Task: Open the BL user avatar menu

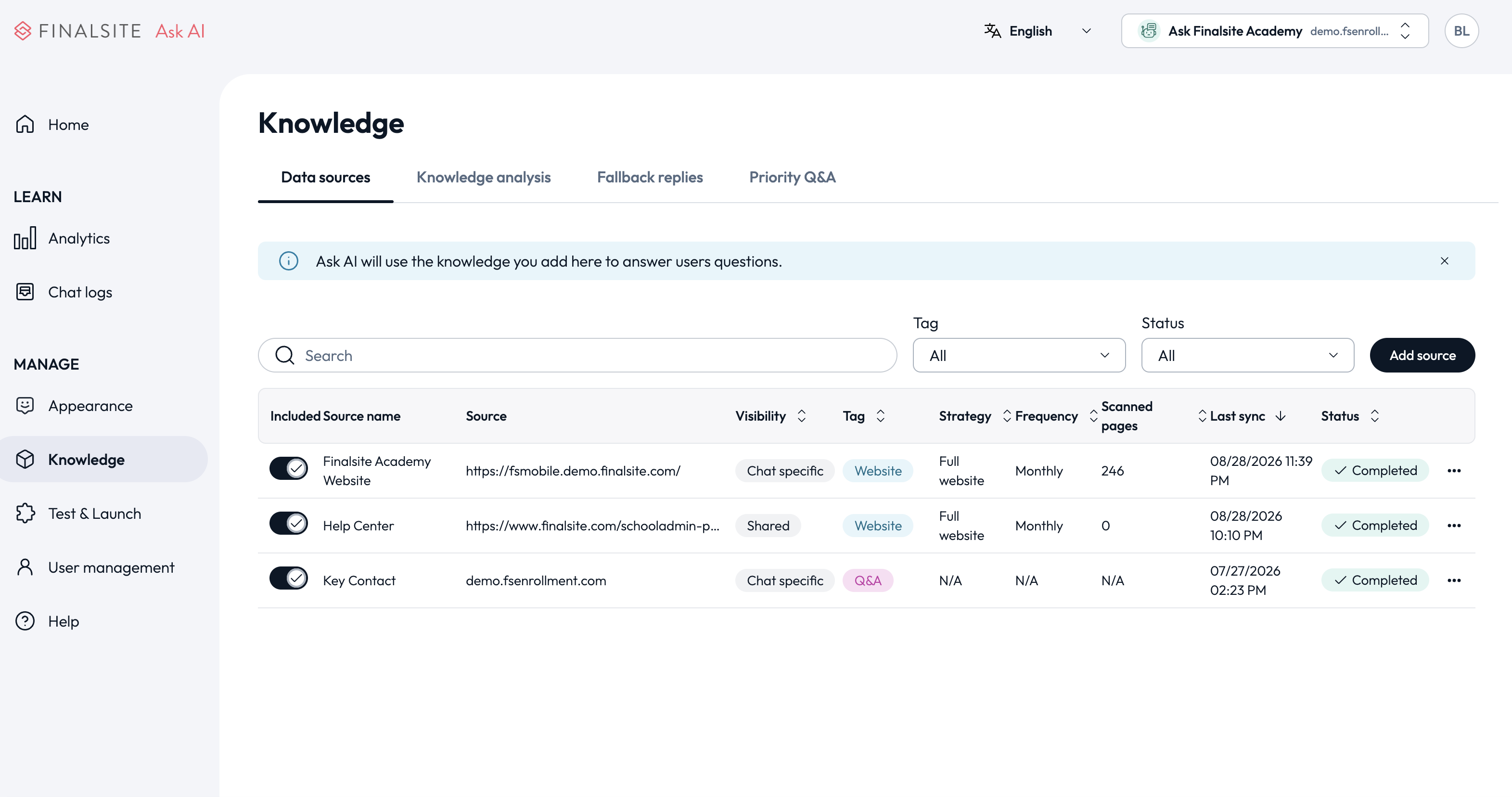Action: pos(1461,31)
